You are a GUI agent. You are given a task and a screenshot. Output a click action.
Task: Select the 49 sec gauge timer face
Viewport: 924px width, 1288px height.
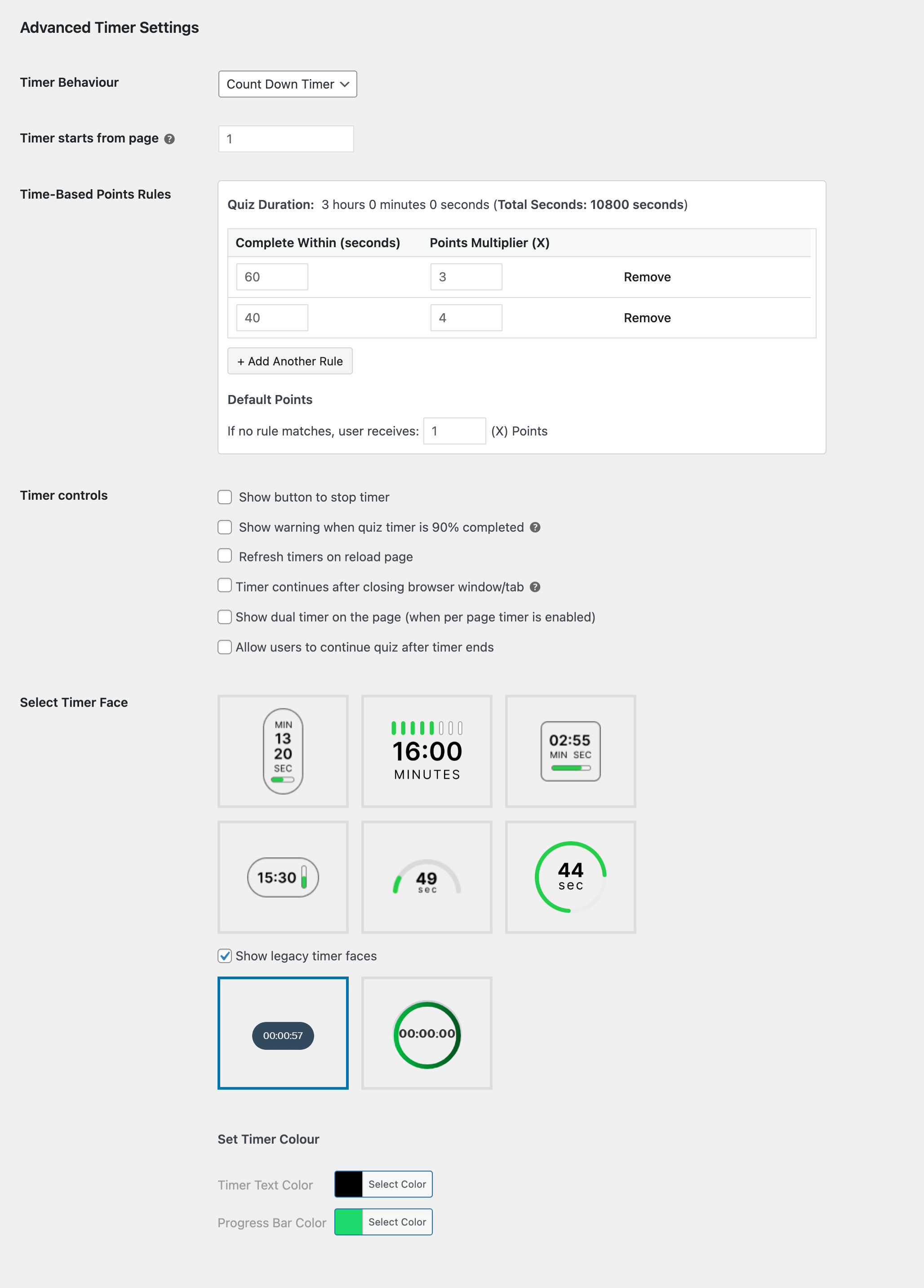coord(426,877)
